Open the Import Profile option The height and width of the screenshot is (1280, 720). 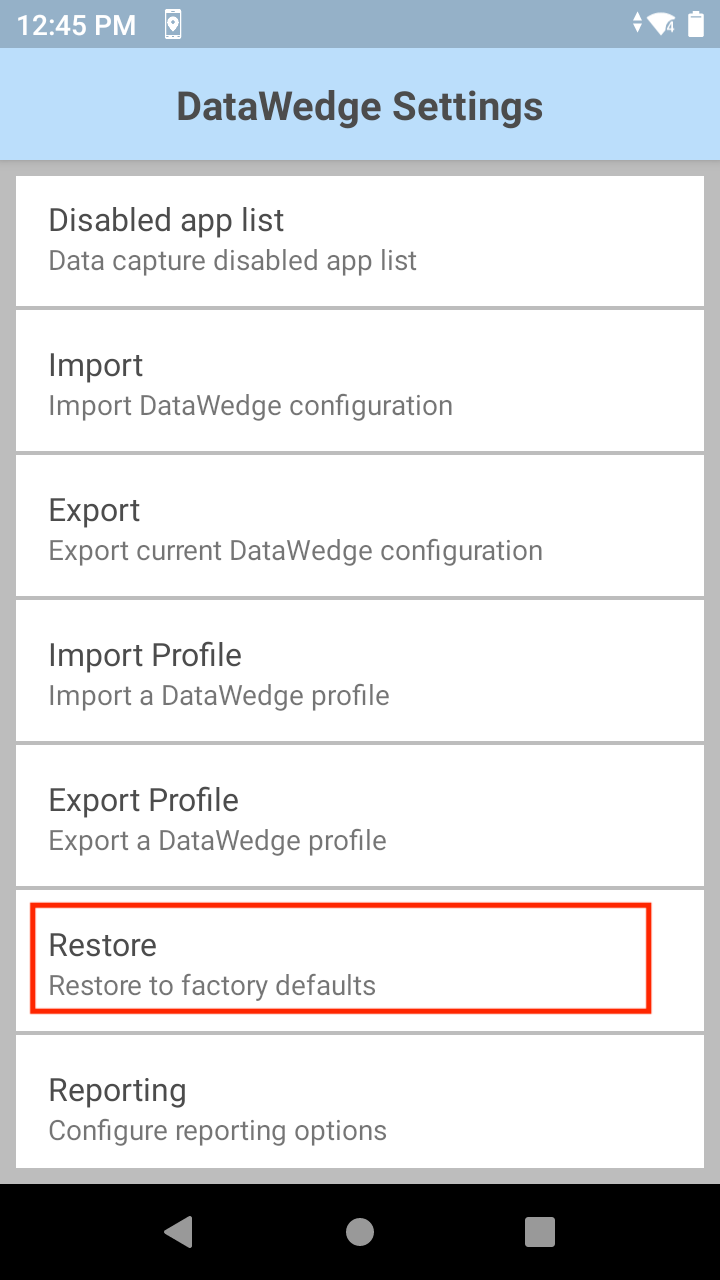coord(145,655)
